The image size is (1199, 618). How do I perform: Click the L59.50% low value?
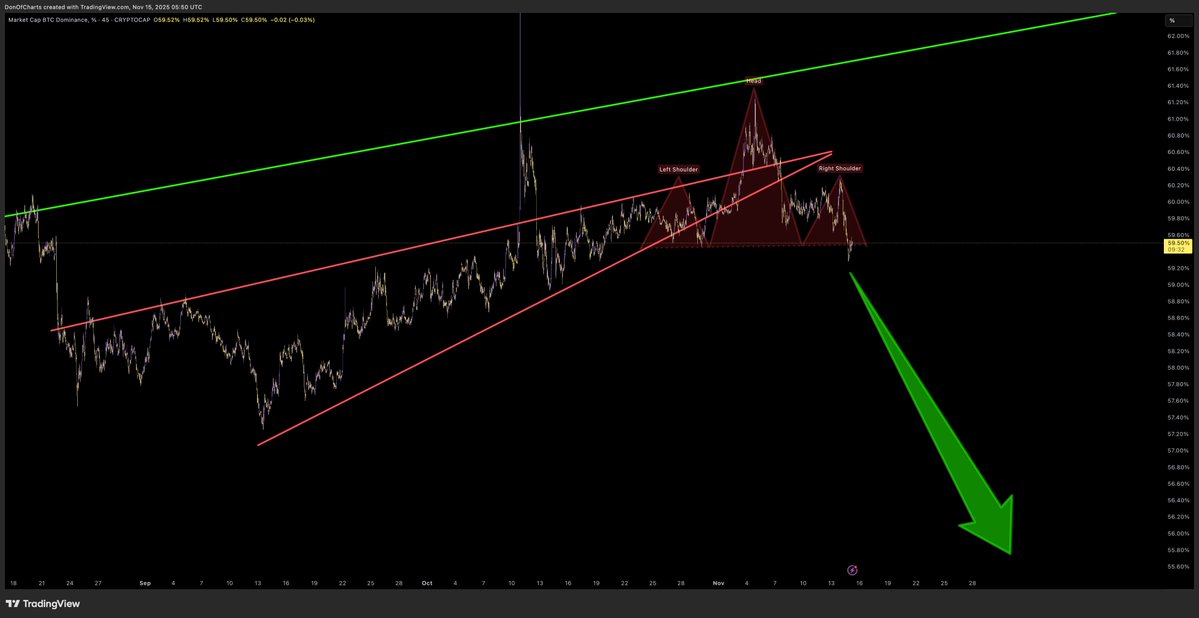(x=225, y=20)
